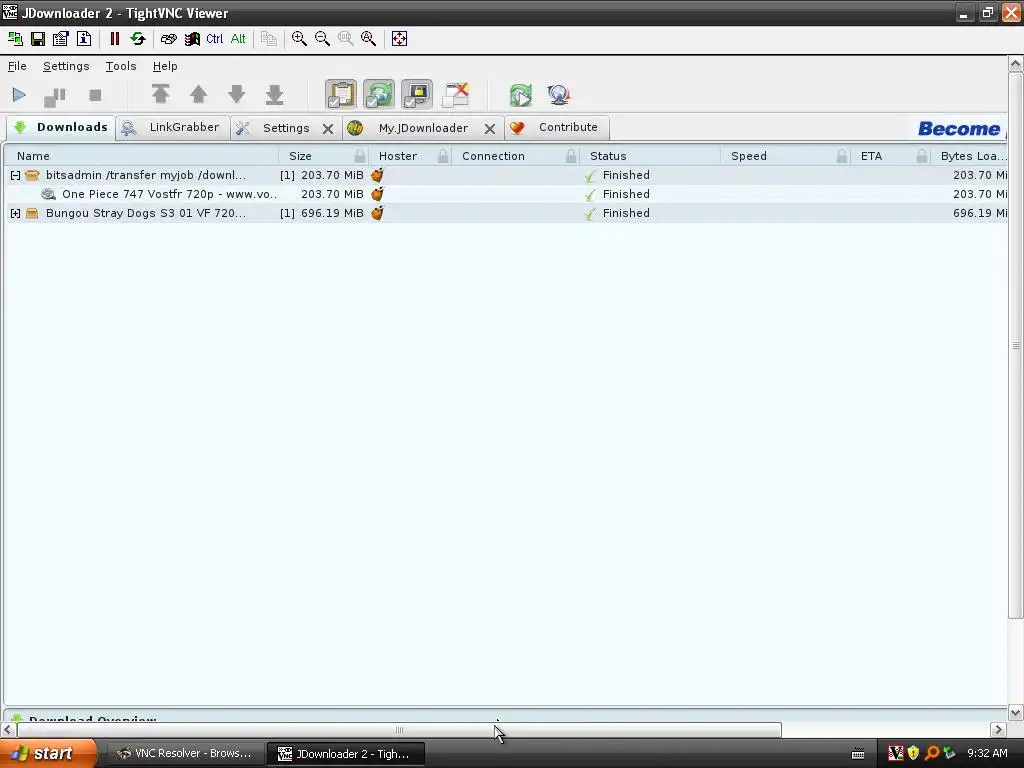1024x768 pixels.
Task: Pause the VNC session with red bars
Action: click(114, 39)
